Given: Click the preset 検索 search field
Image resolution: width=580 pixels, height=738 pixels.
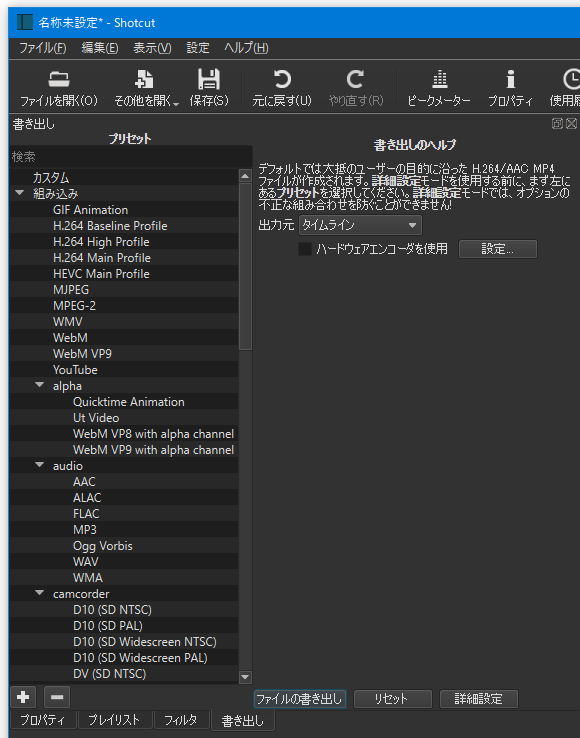Looking at the screenshot, I should tap(130, 156).
